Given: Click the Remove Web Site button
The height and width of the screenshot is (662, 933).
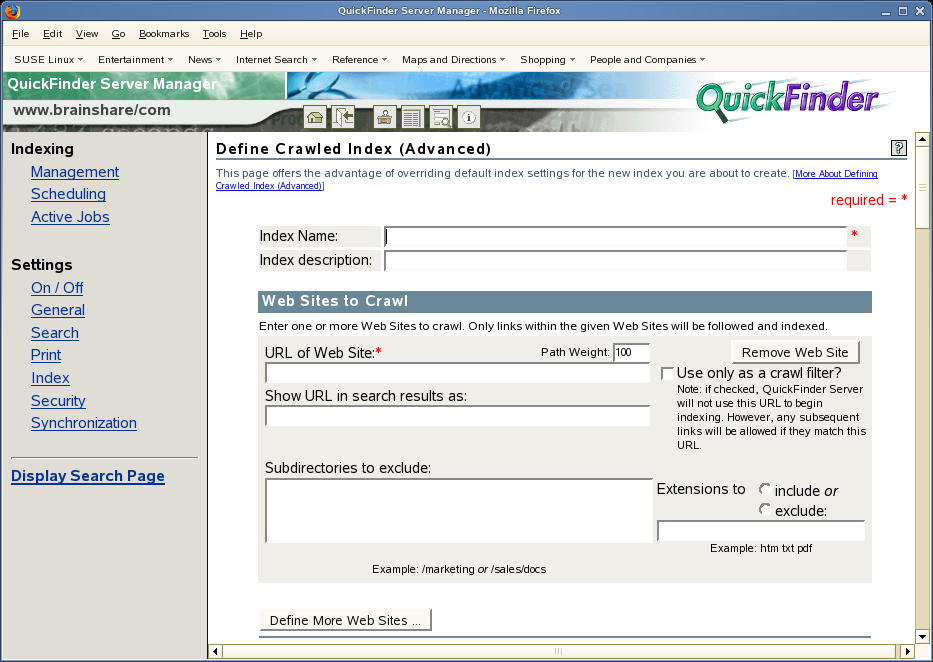Looking at the screenshot, I should (795, 352).
